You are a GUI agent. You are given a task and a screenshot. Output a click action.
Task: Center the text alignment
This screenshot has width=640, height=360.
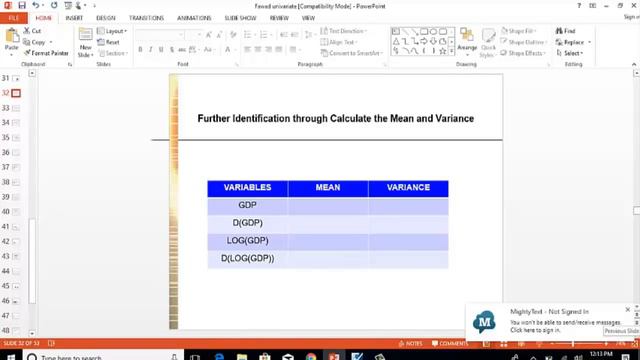pos(258,49)
